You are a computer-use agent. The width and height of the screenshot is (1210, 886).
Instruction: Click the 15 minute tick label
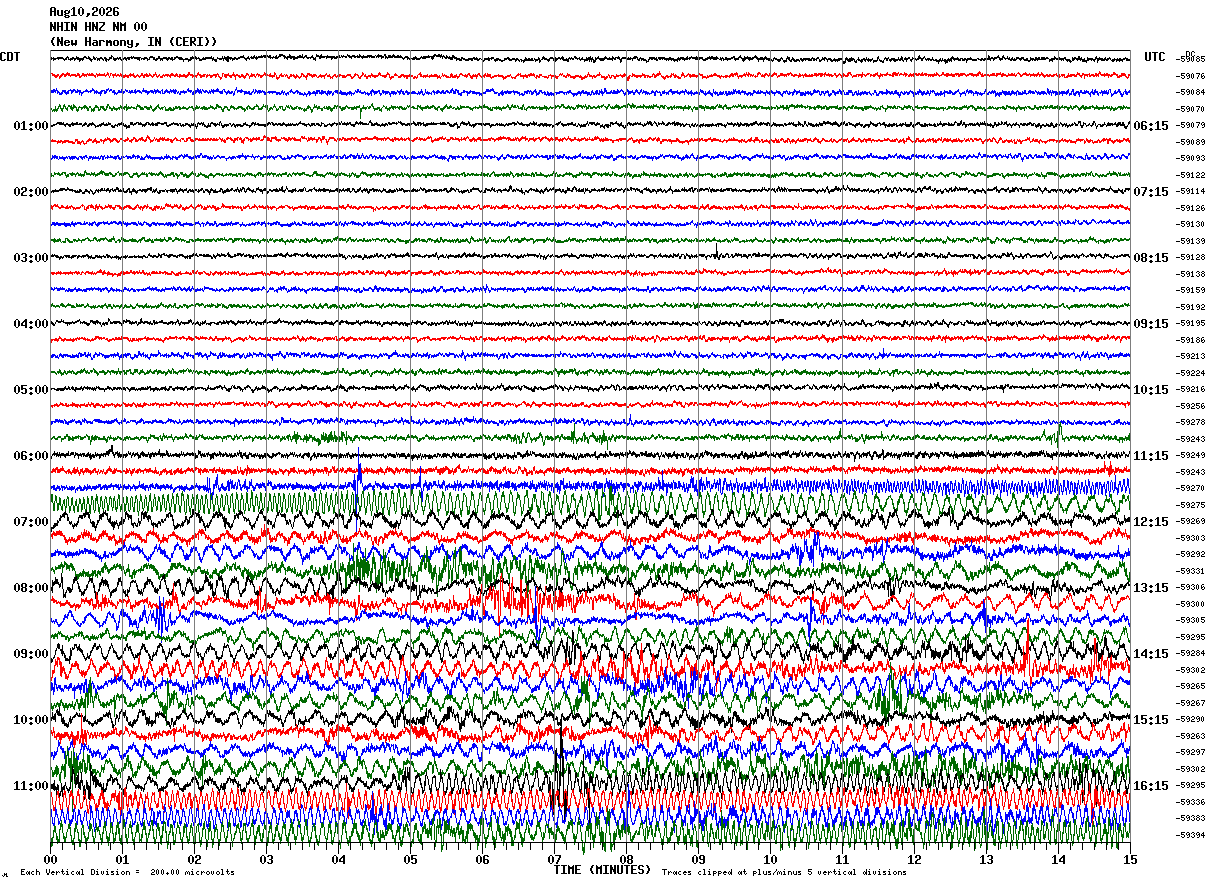(1130, 859)
